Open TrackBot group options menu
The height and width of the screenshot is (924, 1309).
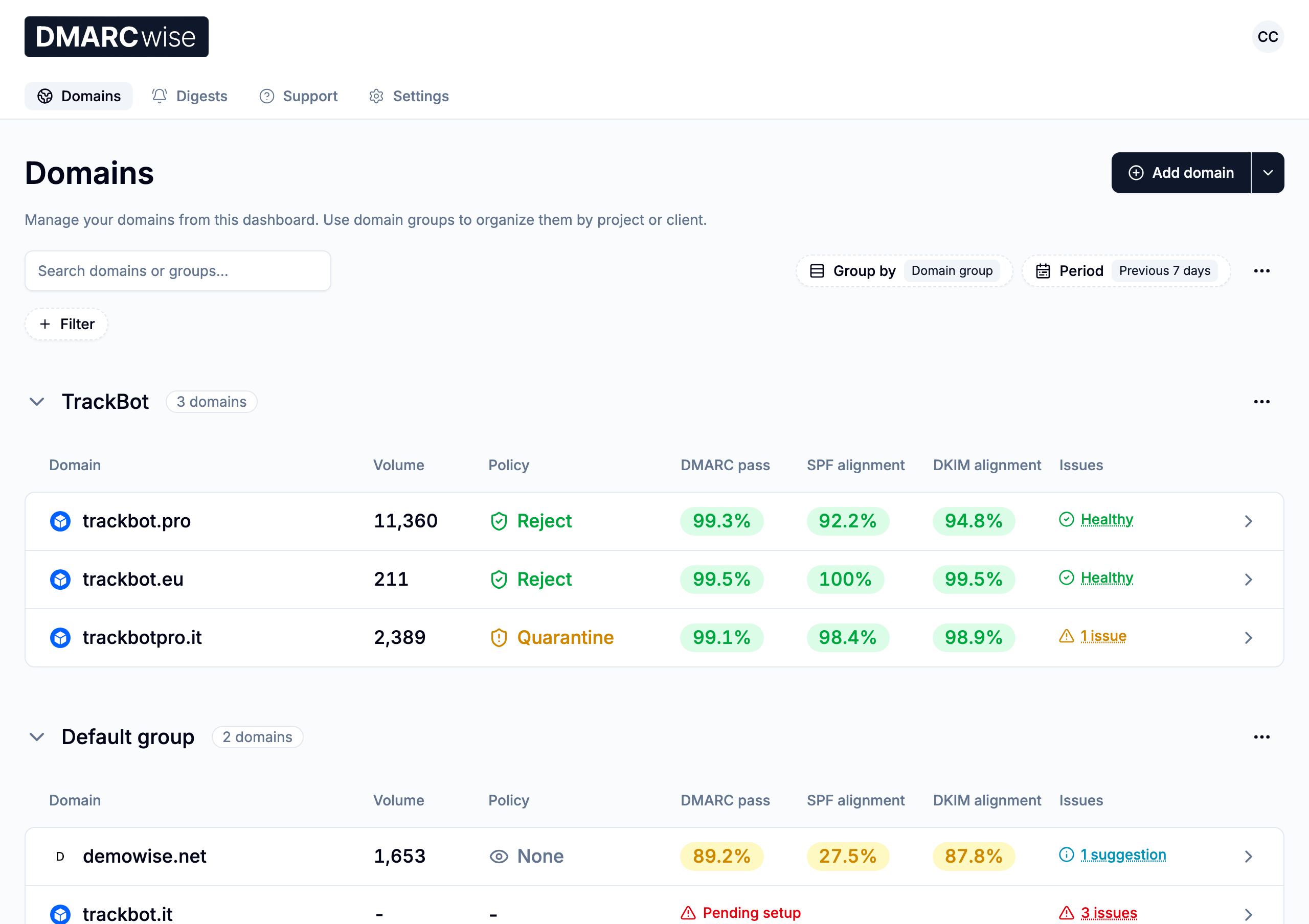1261,402
